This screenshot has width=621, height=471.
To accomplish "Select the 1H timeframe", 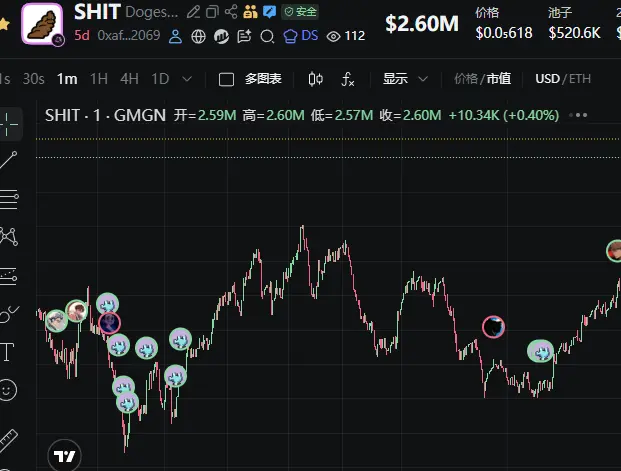I will pos(99,79).
